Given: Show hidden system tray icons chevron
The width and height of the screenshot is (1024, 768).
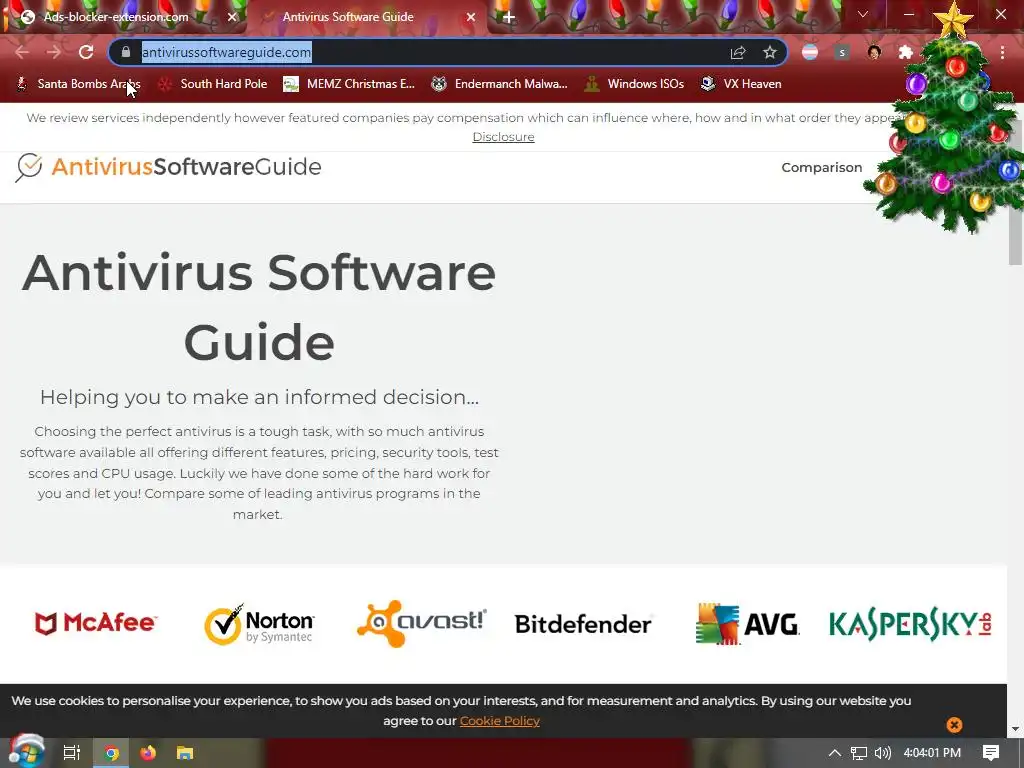Looking at the screenshot, I should (x=835, y=753).
